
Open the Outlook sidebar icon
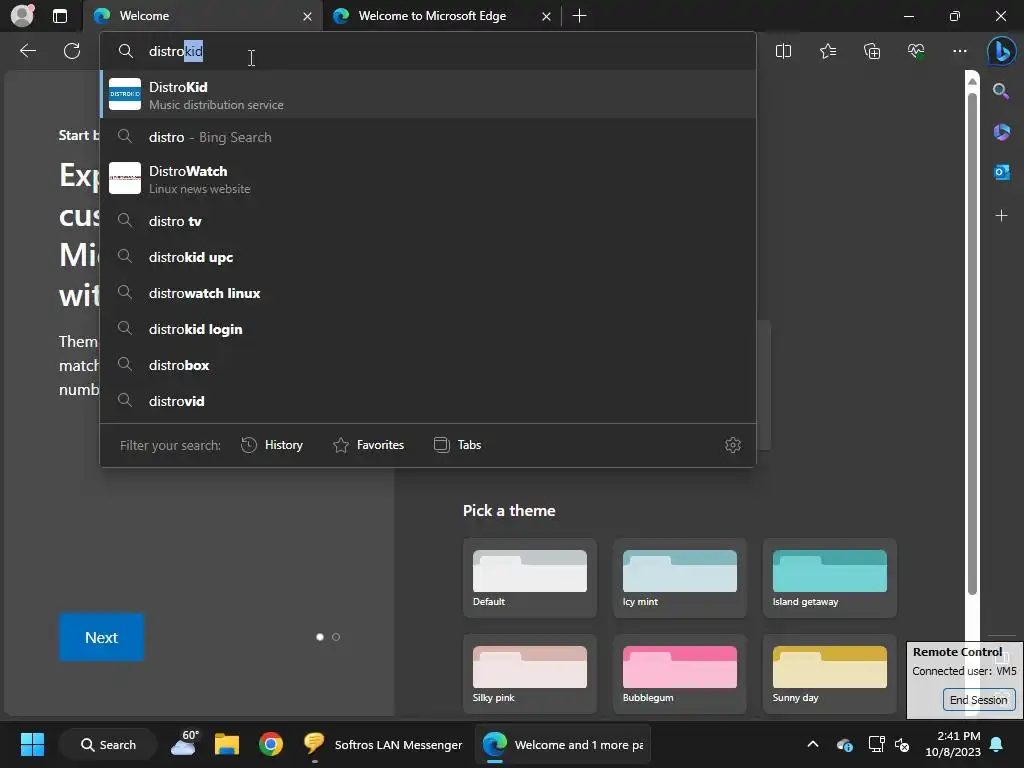coord(1001,172)
